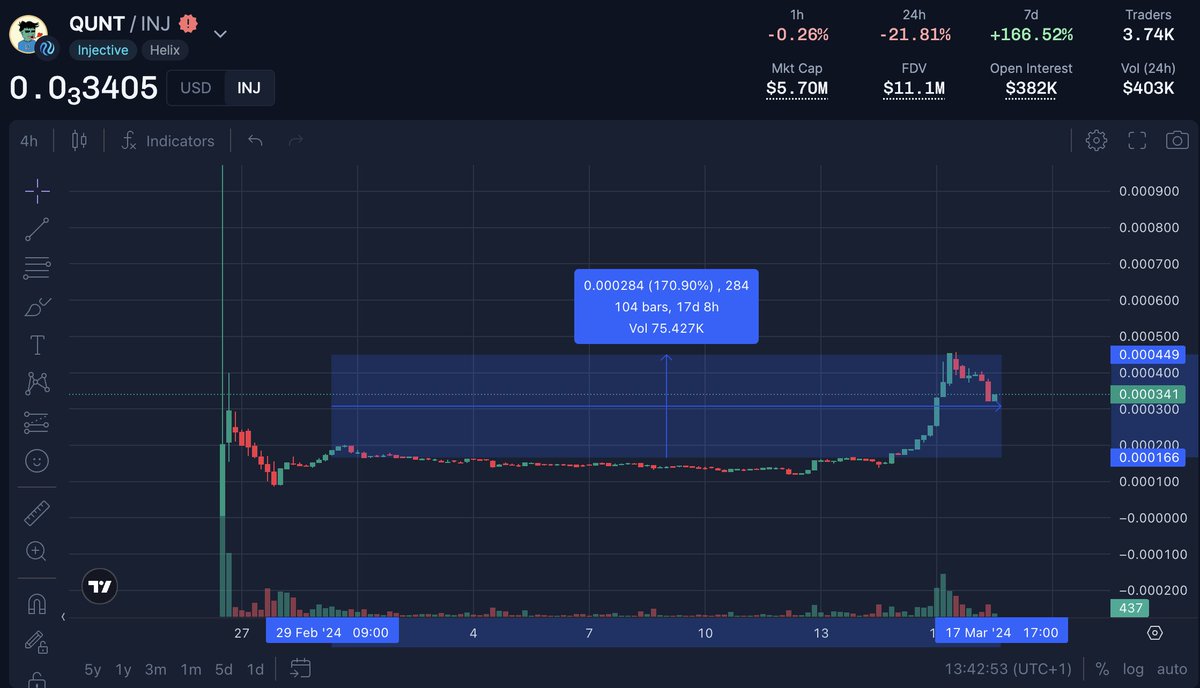The height and width of the screenshot is (688, 1200).
Task: Open chart settings via the gear icon
Action: point(1096,140)
